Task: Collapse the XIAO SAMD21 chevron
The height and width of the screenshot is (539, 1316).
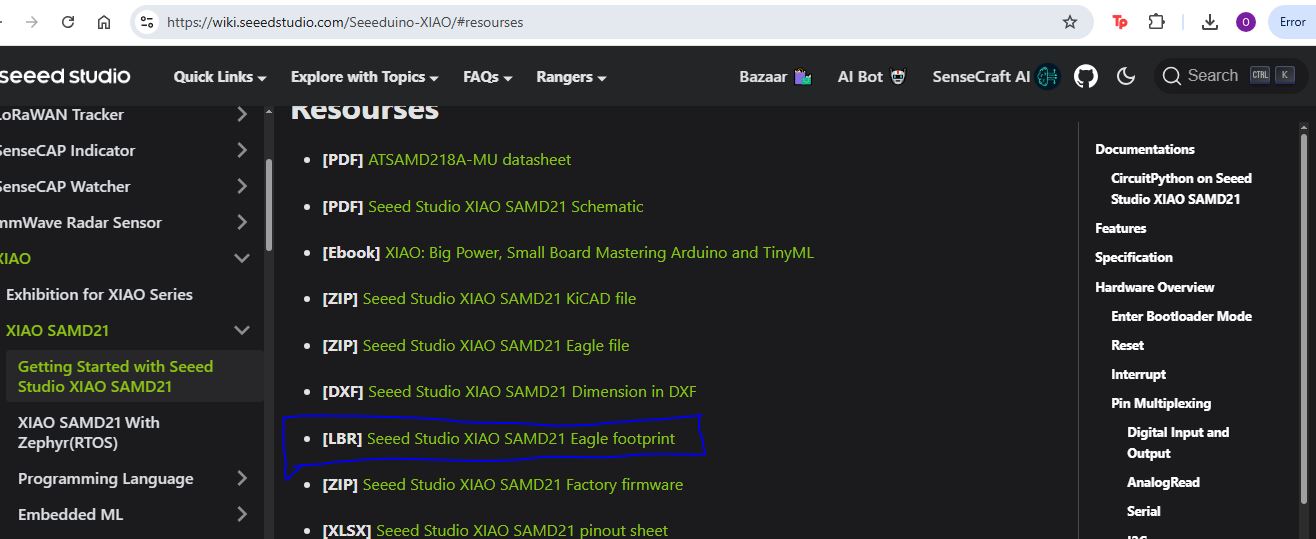Action: coord(242,330)
